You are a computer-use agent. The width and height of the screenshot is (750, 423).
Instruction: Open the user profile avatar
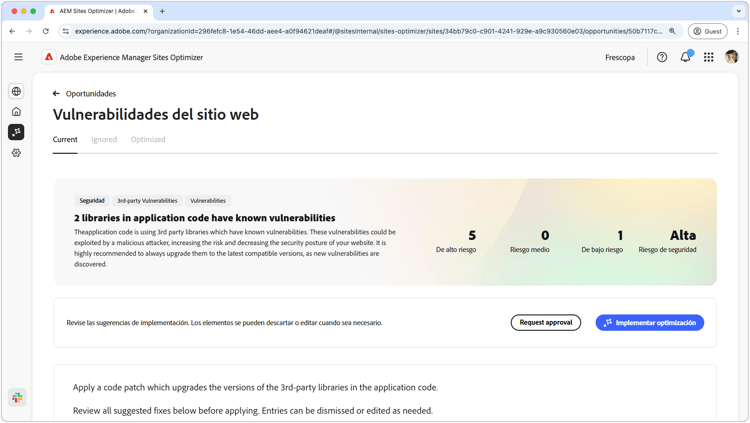coord(731,57)
